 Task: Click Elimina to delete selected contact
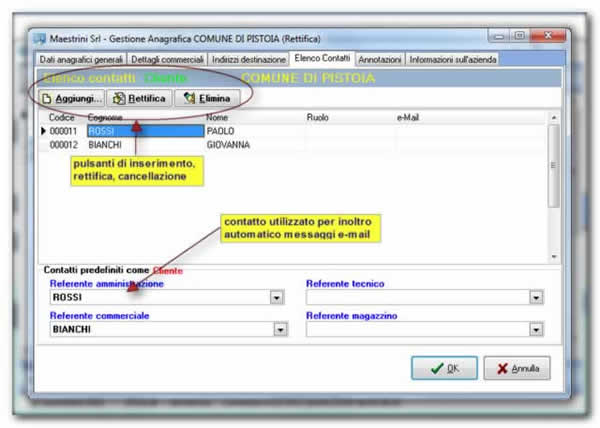coord(208,98)
